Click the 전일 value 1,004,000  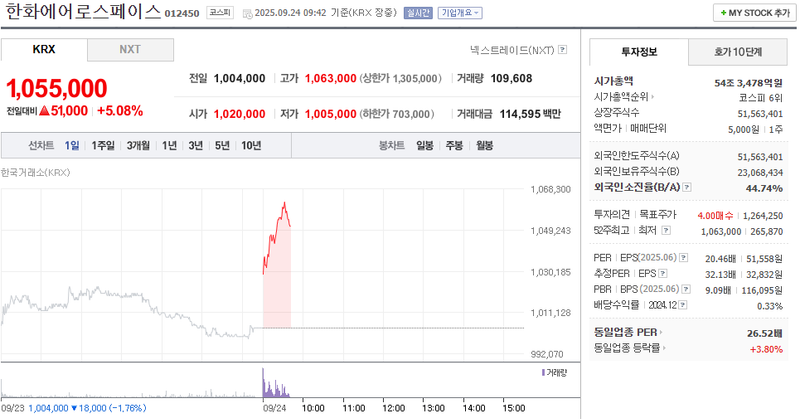coord(239,78)
